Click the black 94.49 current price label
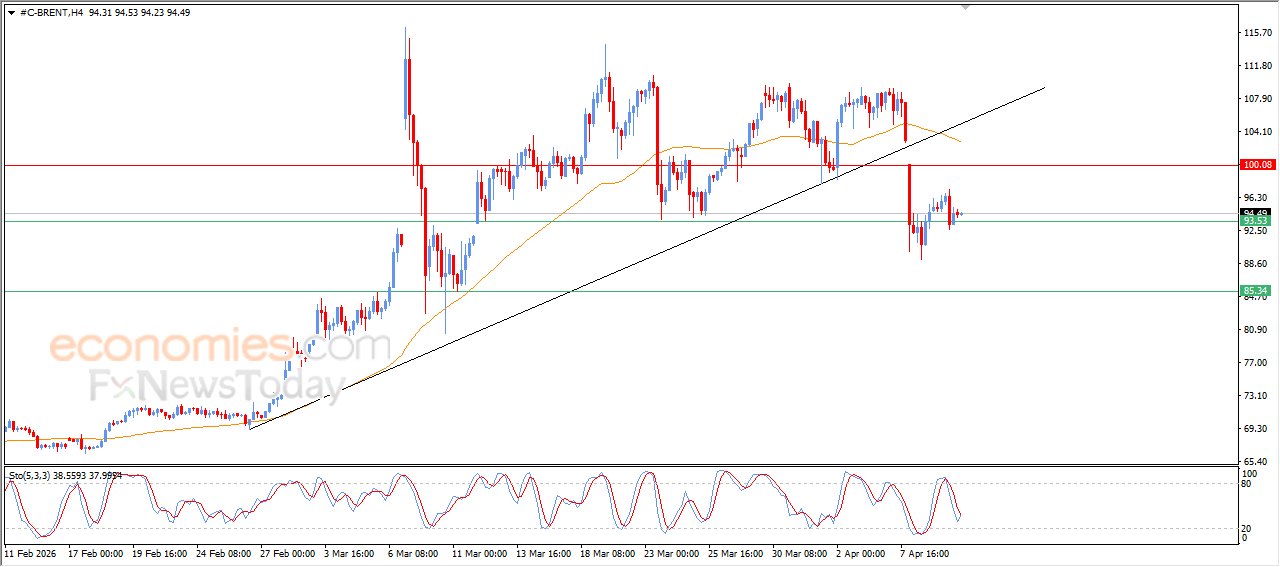This screenshot has height=567, width=1280. click(1256, 213)
